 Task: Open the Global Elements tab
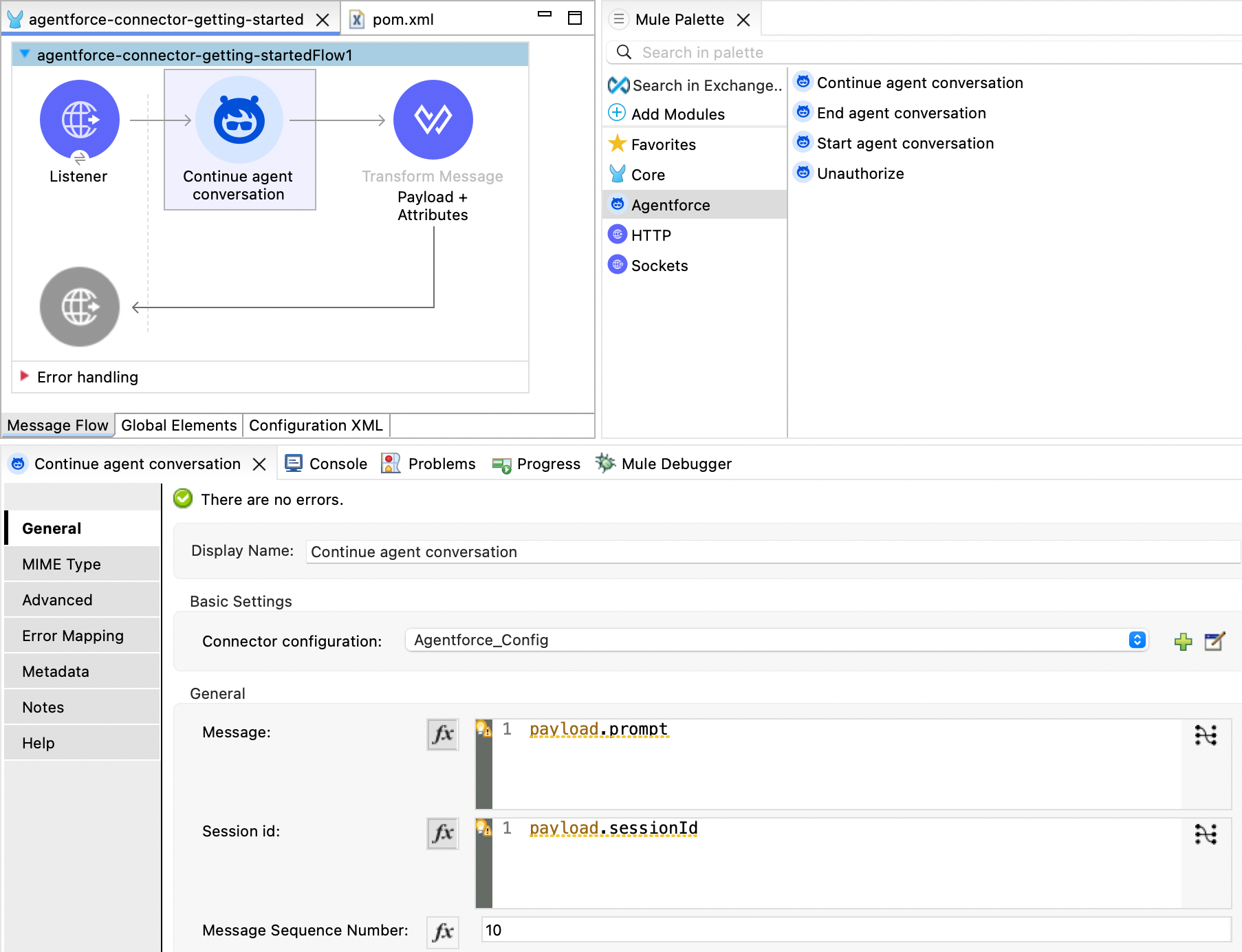point(179,425)
